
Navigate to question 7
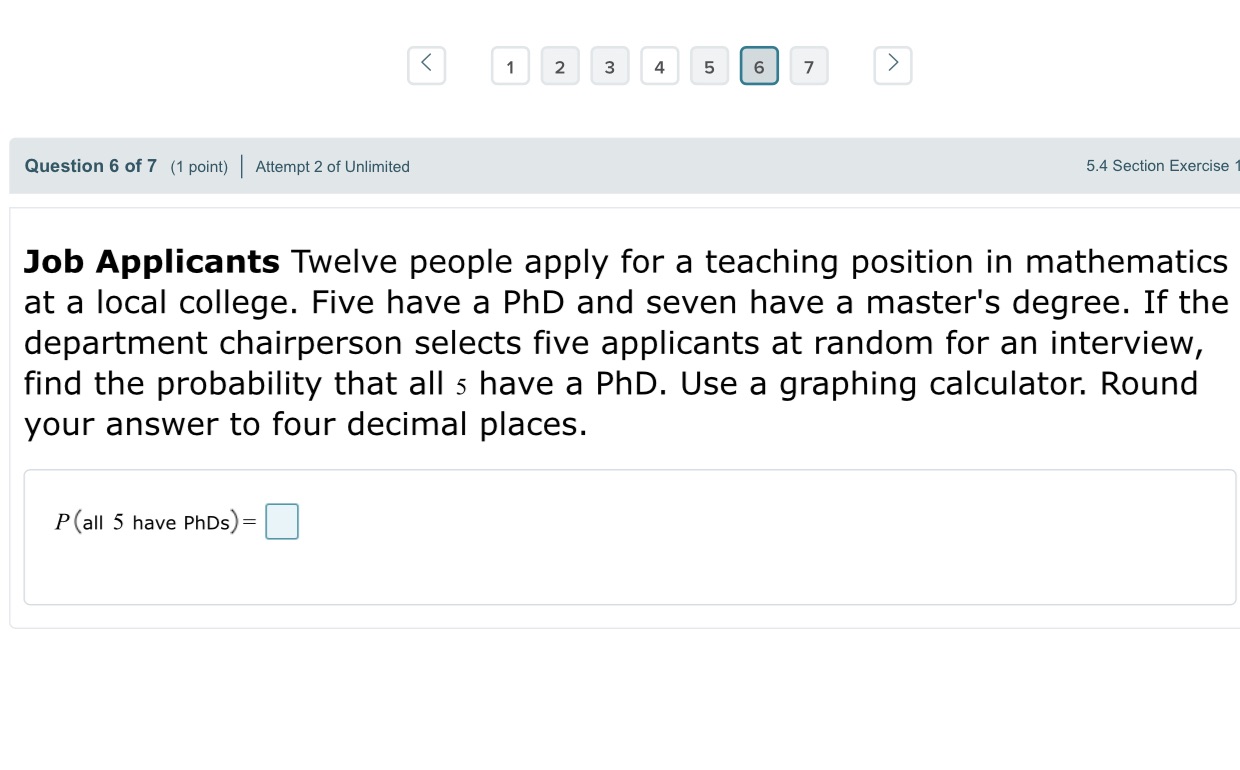click(809, 66)
